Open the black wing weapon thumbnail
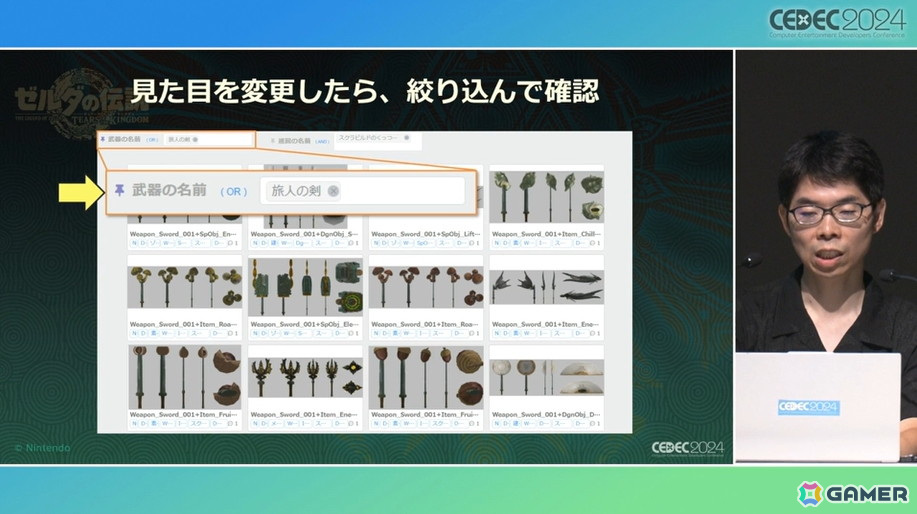 (546, 287)
